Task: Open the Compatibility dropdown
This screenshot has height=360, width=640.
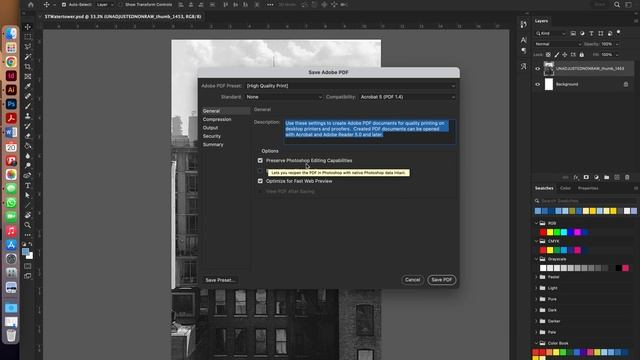Action: (407, 97)
